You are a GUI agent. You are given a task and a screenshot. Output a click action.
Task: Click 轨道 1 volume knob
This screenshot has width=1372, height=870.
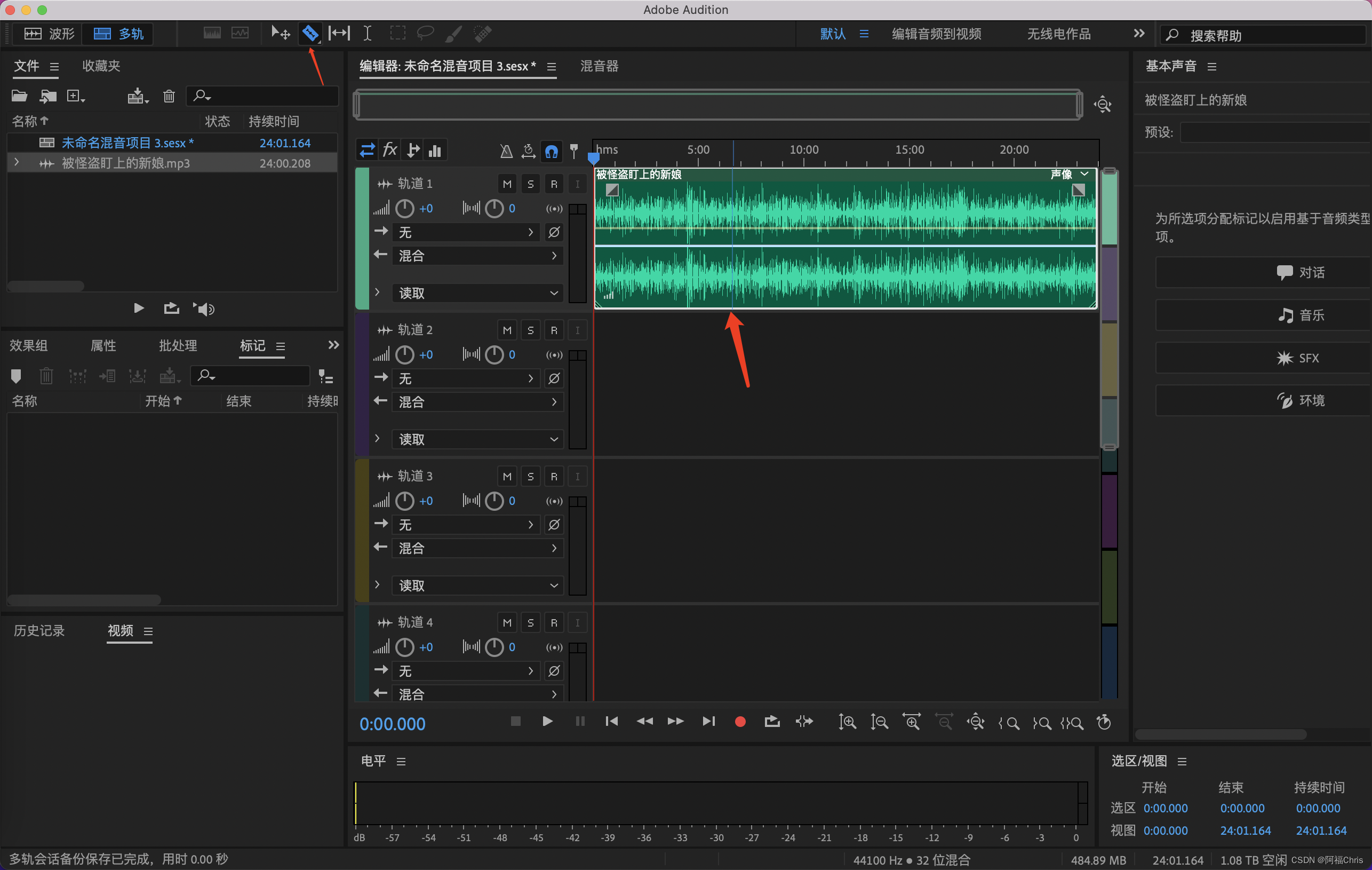click(404, 209)
